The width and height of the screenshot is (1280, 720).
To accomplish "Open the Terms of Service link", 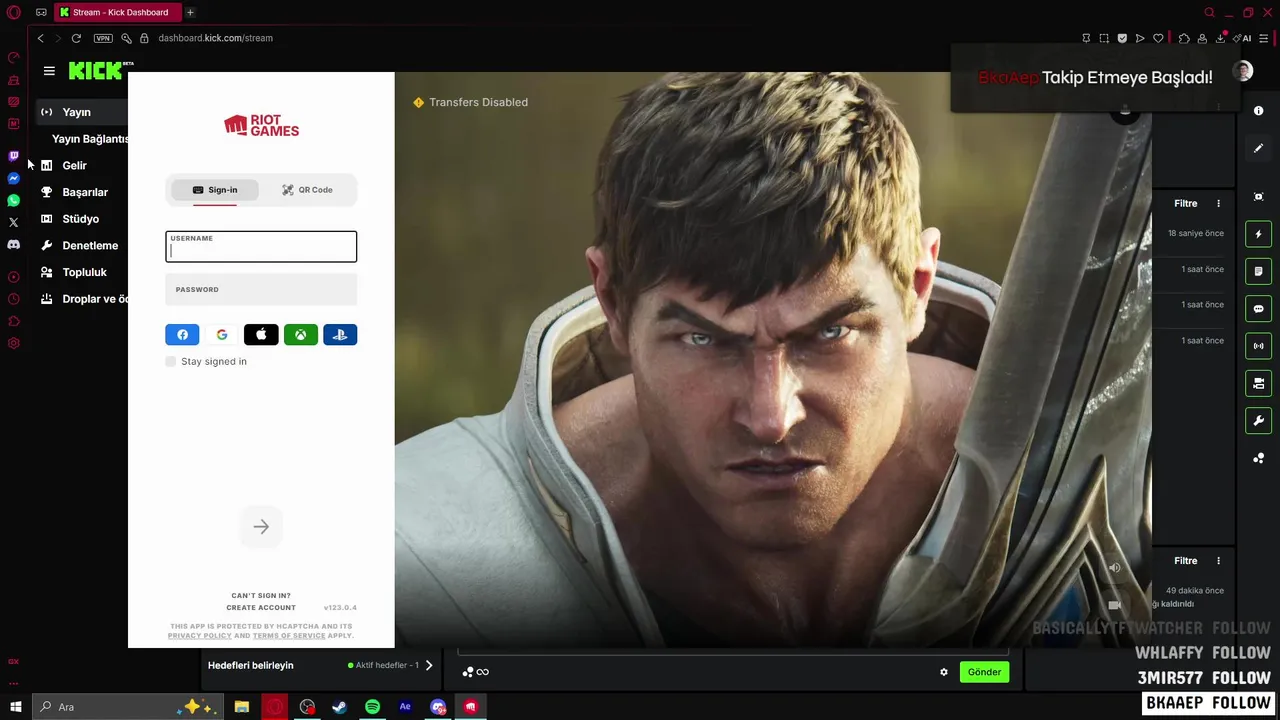I will 289,636.
